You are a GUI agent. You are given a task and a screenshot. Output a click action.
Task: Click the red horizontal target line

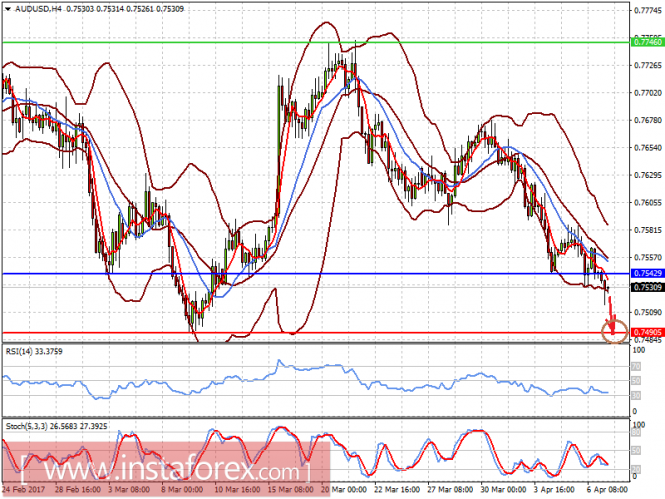click(x=316, y=332)
